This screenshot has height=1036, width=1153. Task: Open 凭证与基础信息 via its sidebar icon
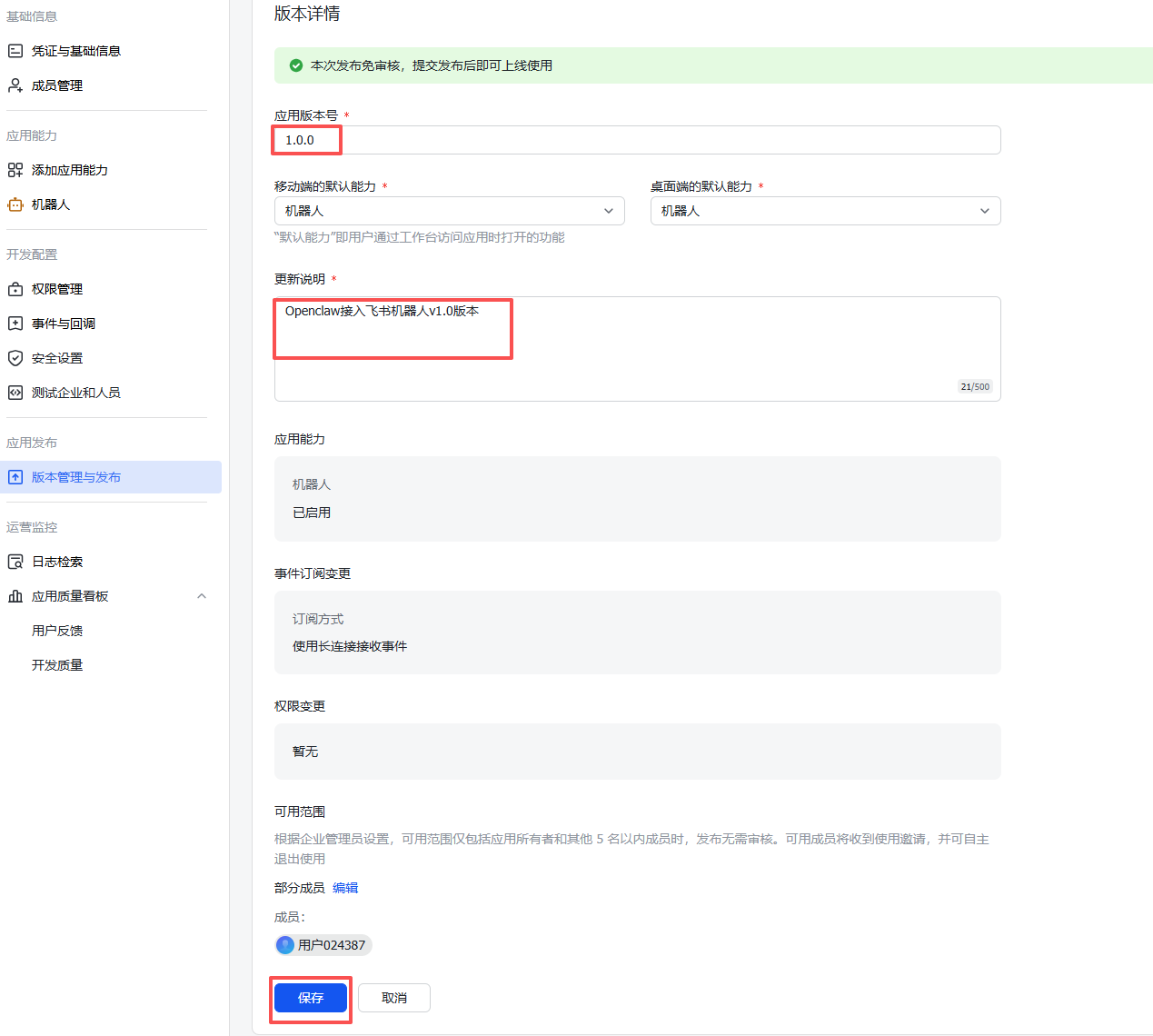click(15, 50)
